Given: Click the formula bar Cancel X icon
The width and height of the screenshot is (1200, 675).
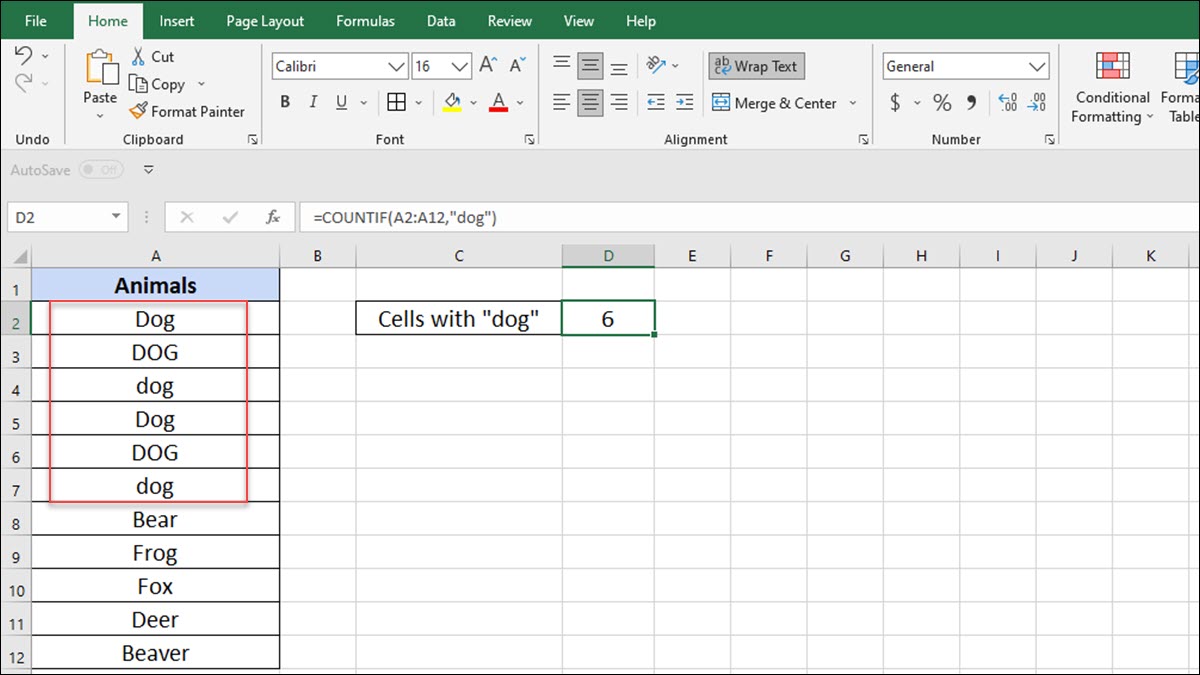Looking at the screenshot, I should click(x=187, y=217).
